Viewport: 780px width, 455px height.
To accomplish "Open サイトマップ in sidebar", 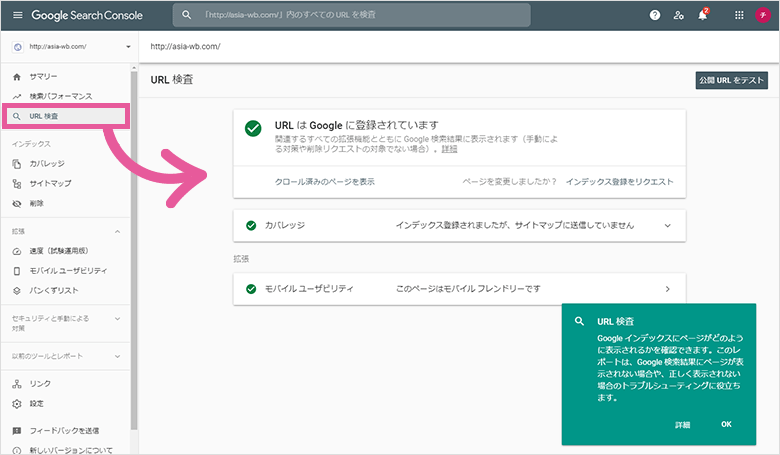I will pyautogui.click(x=50, y=183).
